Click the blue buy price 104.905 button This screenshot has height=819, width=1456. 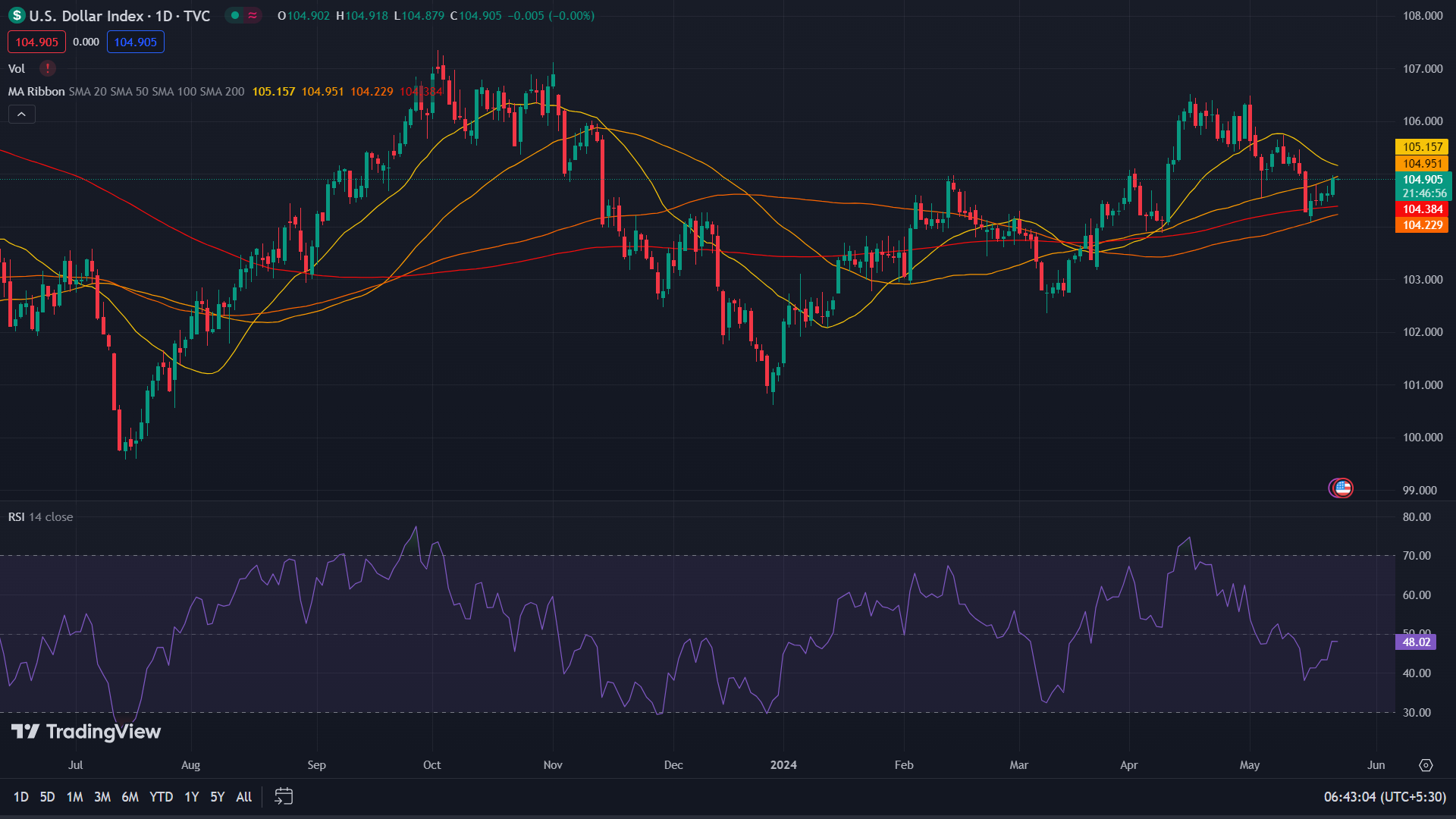click(x=136, y=42)
